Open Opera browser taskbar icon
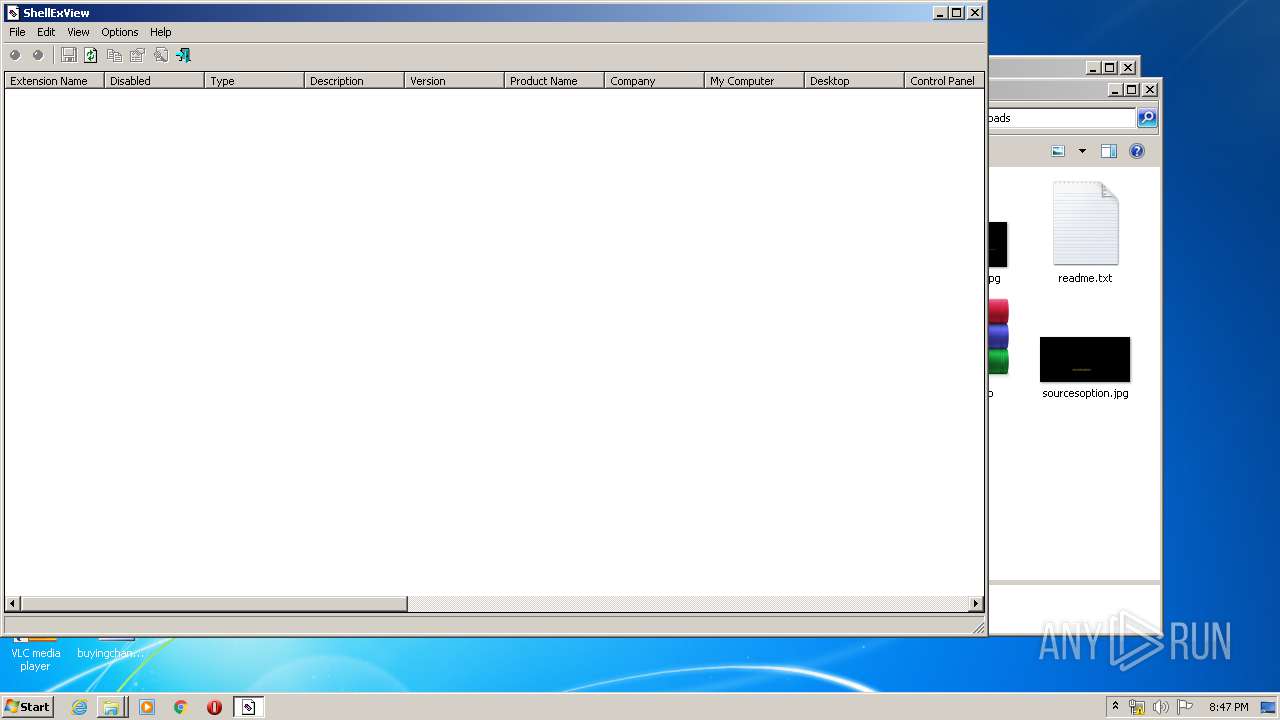Image resolution: width=1280 pixels, height=720 pixels. click(x=214, y=707)
